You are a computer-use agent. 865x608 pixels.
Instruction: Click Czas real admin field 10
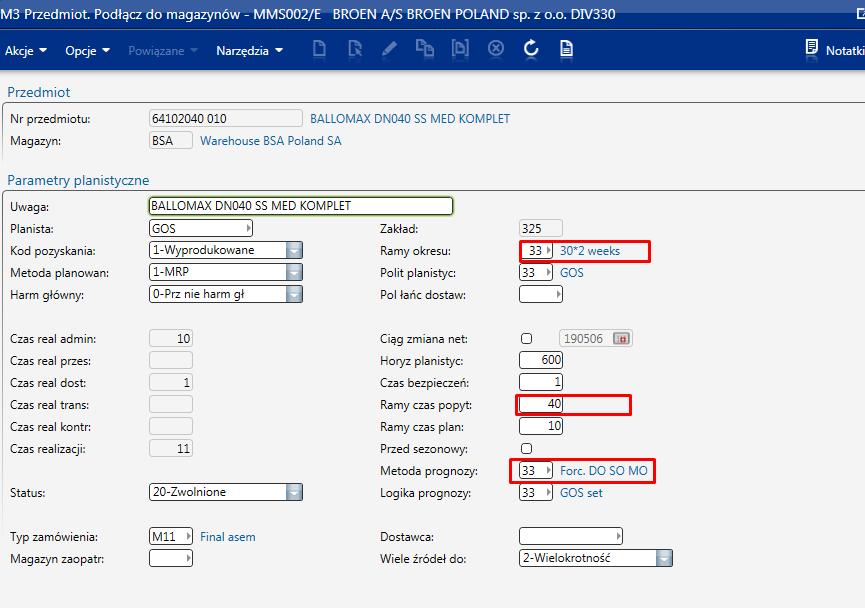pyautogui.click(x=170, y=339)
